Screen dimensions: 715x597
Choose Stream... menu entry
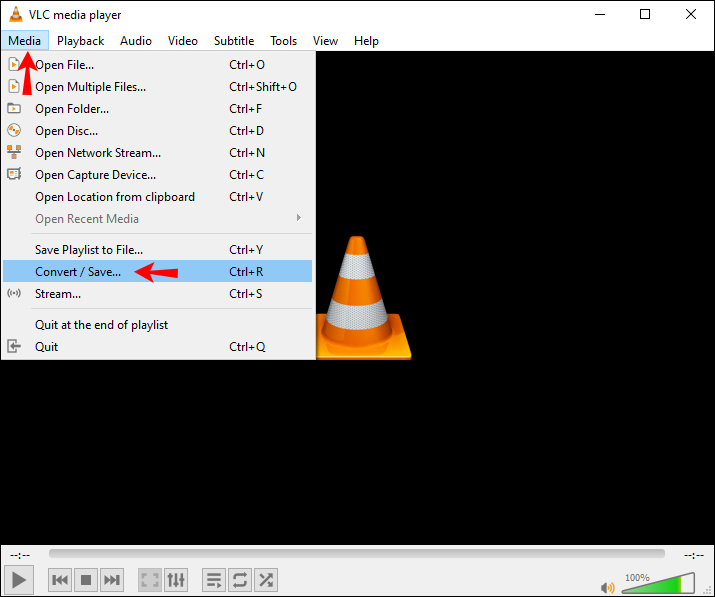(x=157, y=293)
